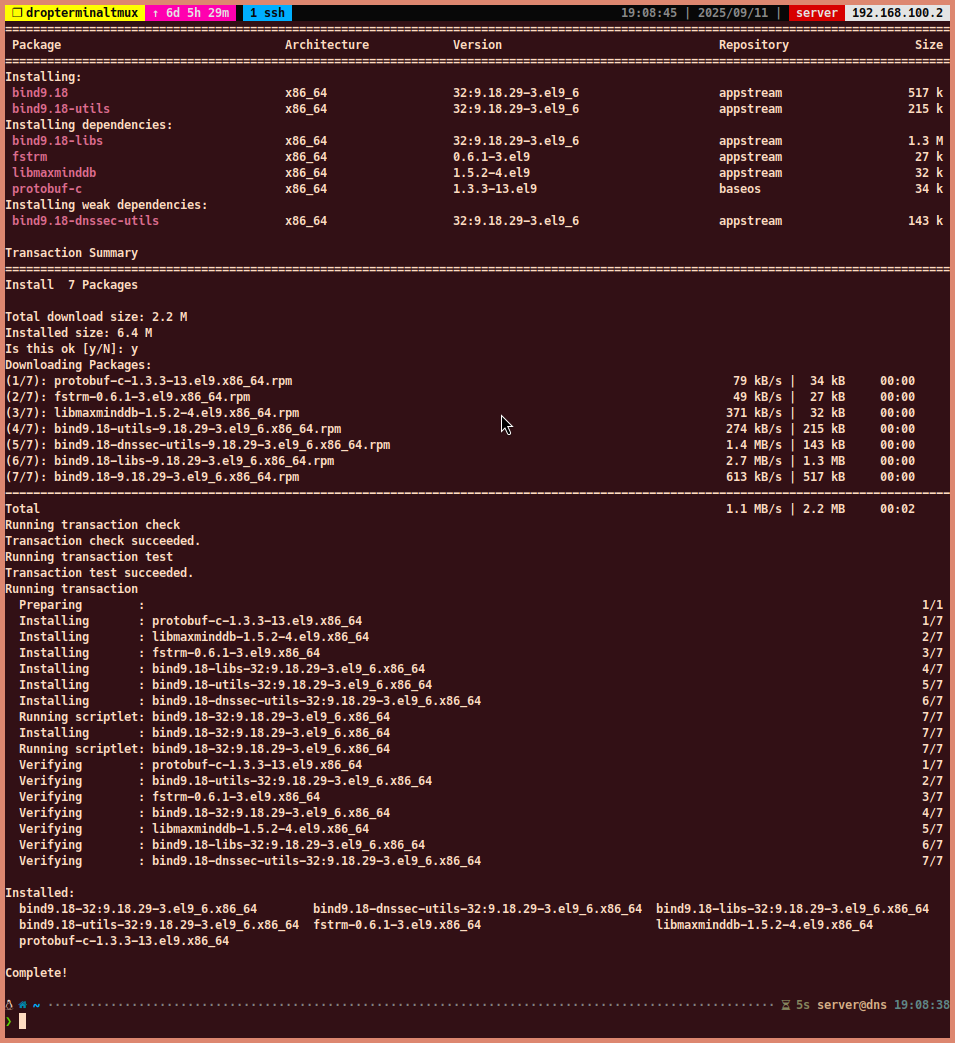This screenshot has width=955, height=1043.
Task: Click the tmux session icon before dropterminaltmux
Action: 16,13
